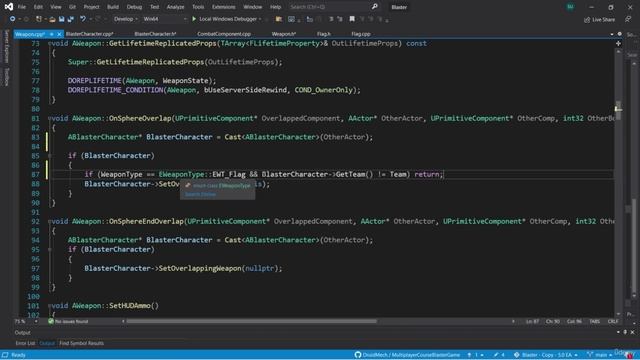Click the undo arrow icon
640x360 pixels.
pyautogui.click(x=83, y=19)
